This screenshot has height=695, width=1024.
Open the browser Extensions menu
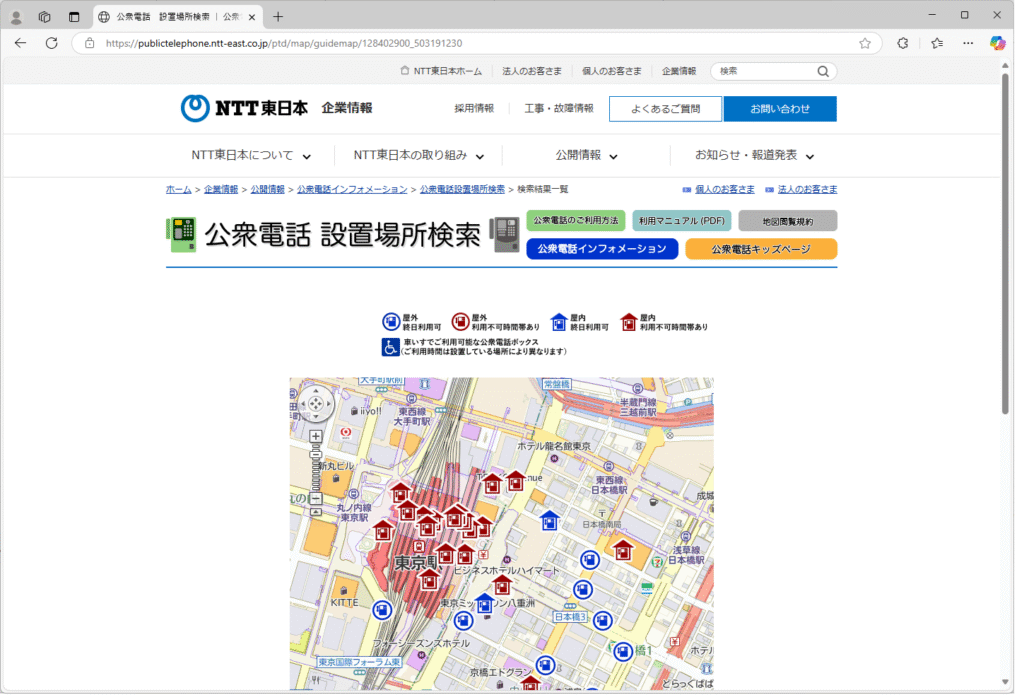(x=903, y=43)
